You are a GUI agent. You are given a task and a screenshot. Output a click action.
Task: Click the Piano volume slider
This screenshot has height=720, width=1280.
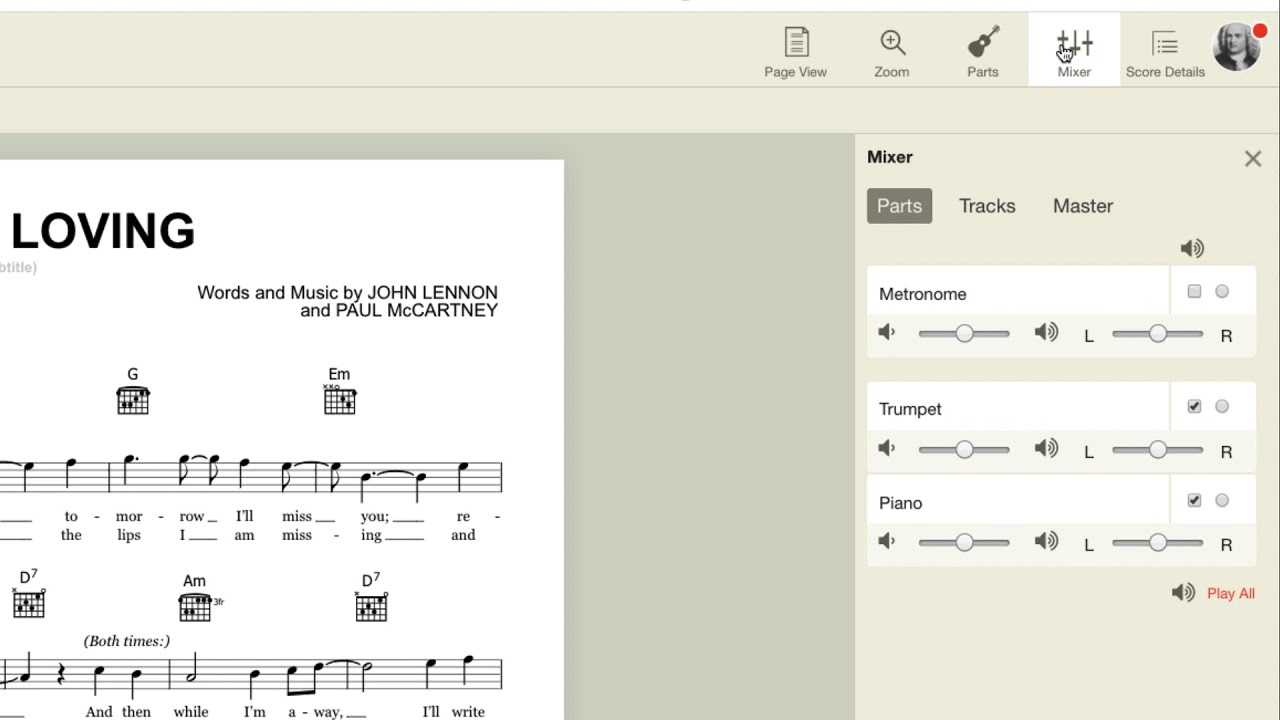tap(964, 543)
